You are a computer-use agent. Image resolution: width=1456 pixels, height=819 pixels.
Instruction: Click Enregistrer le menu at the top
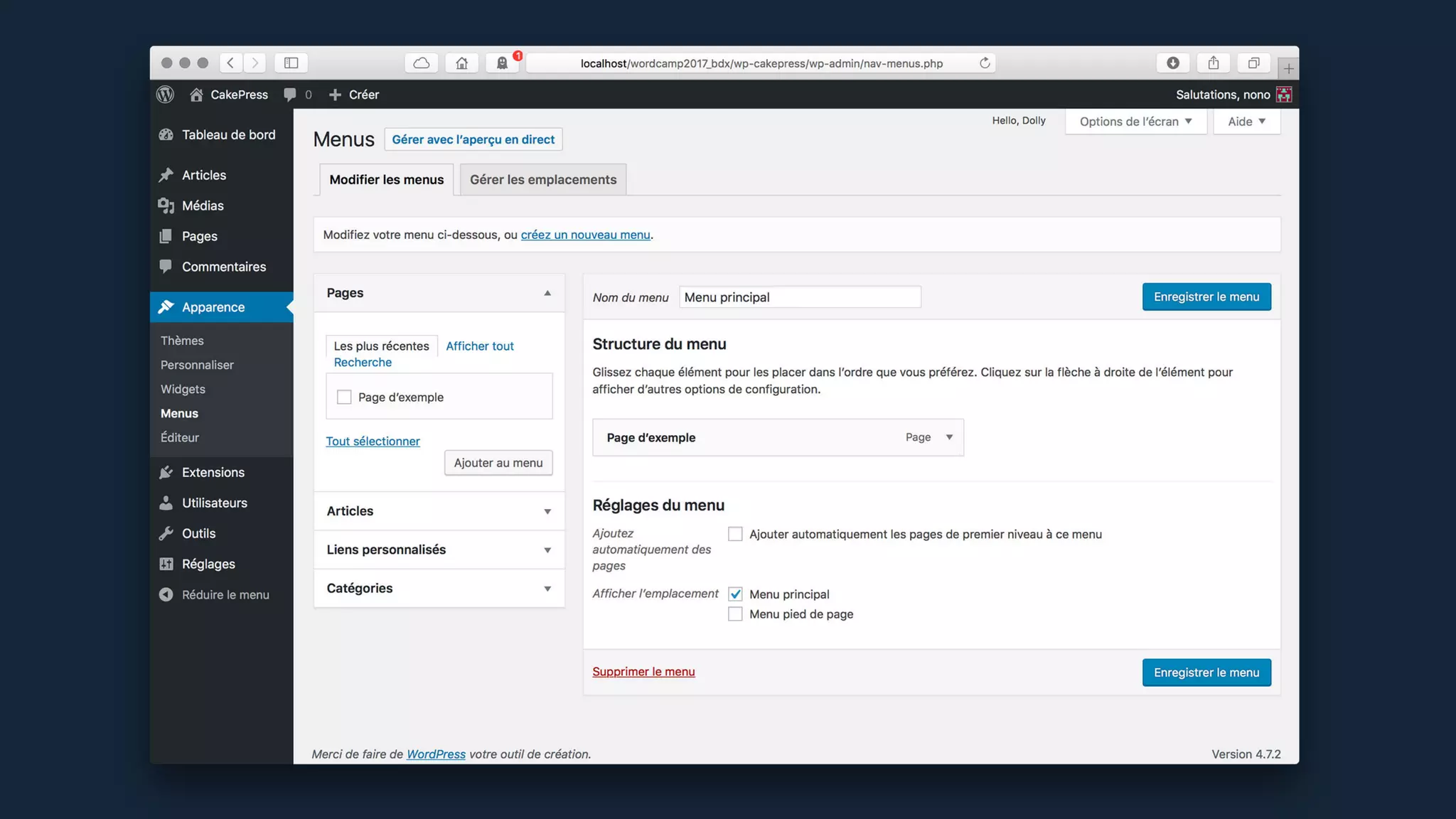point(1206,297)
